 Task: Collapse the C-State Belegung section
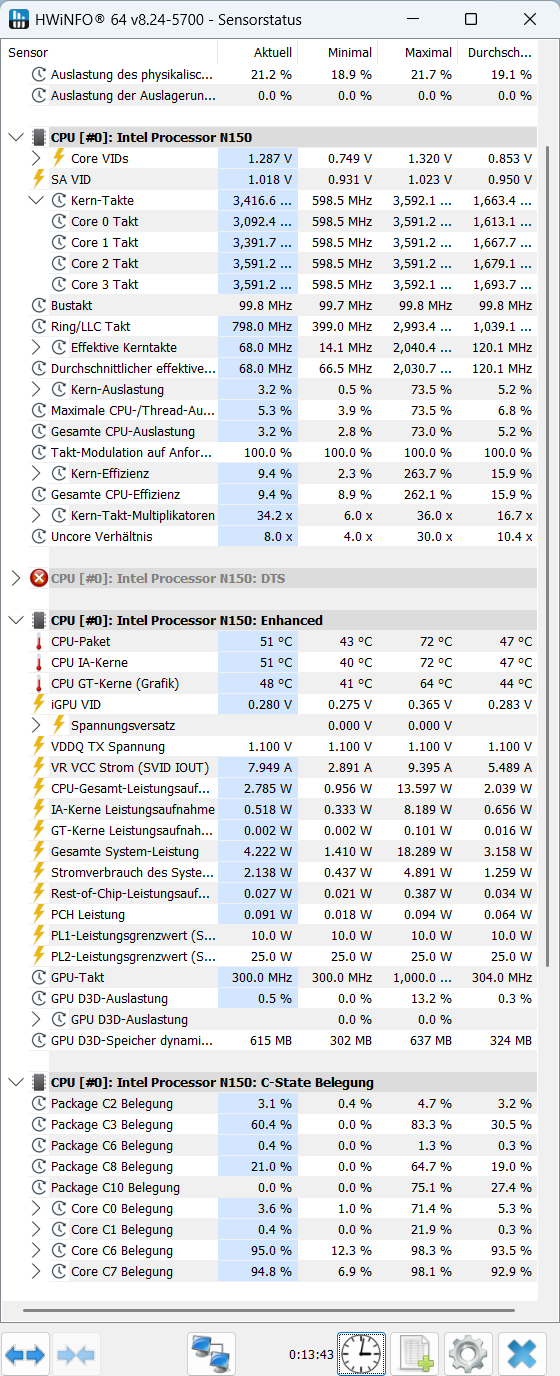(x=15, y=1082)
